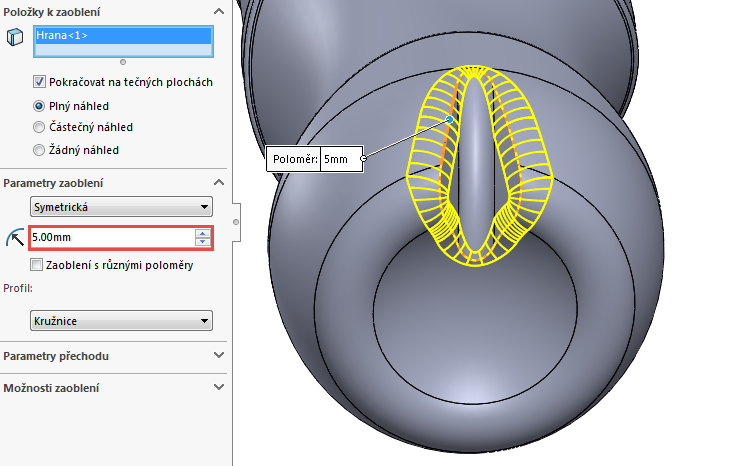
Task: Click the fillet radius icon
Action: click(x=15, y=237)
